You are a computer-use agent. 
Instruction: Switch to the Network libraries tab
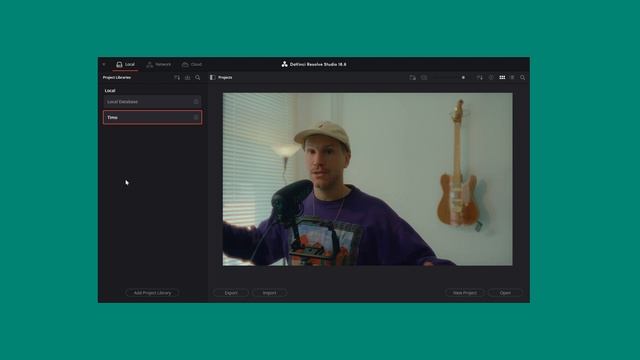coord(159,64)
